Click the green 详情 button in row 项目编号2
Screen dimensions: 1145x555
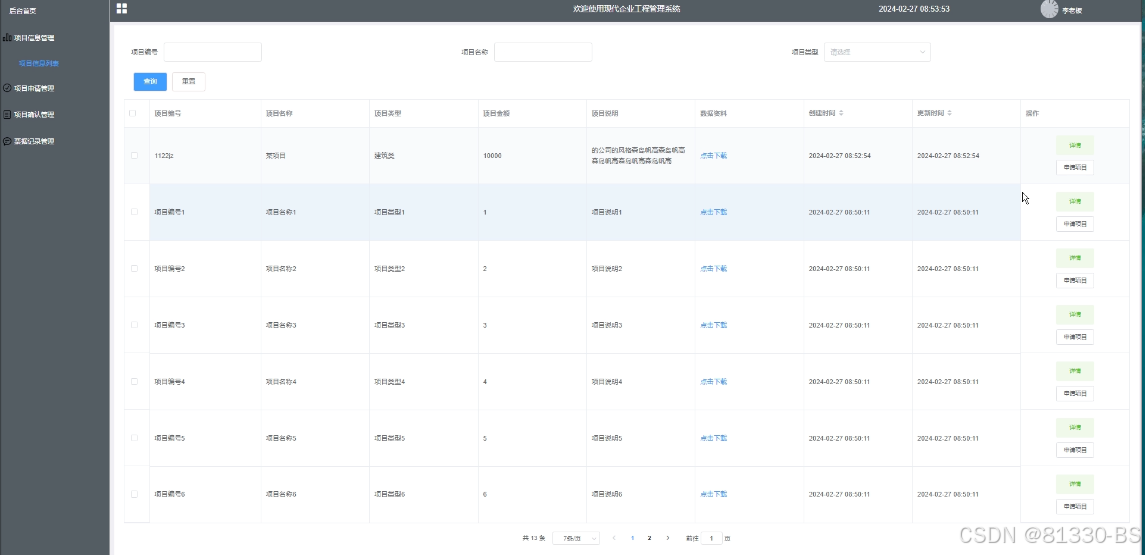pyautogui.click(x=1075, y=258)
